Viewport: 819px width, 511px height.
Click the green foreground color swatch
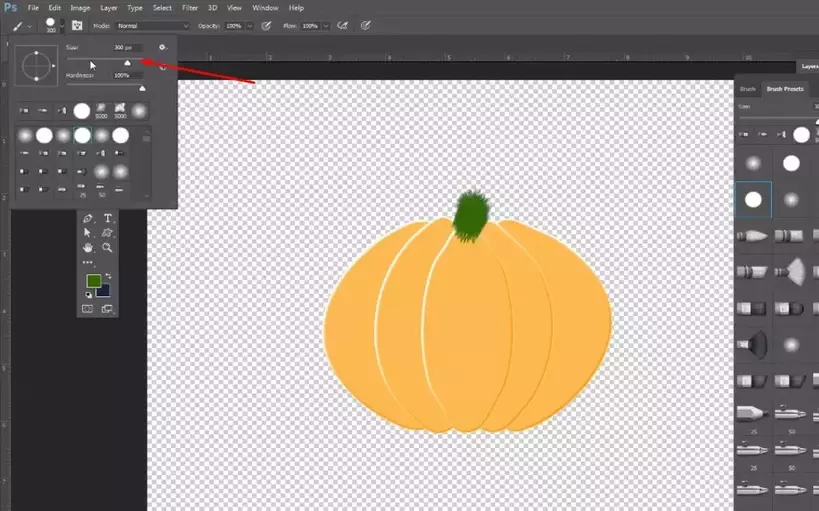pyautogui.click(x=93, y=281)
